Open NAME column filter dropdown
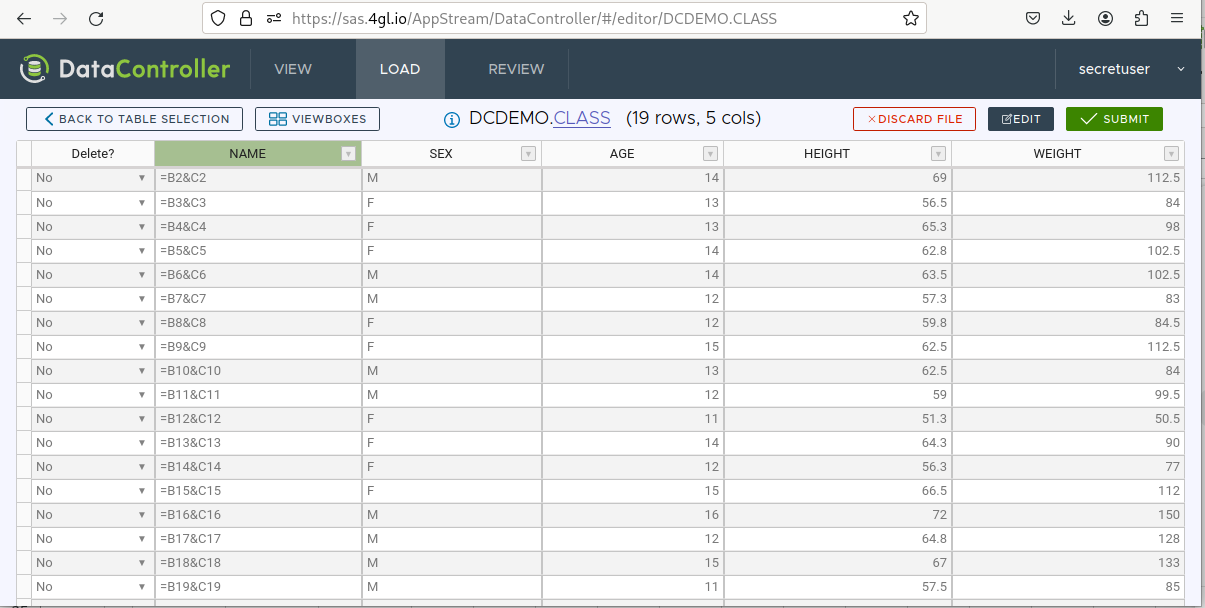 (x=348, y=154)
